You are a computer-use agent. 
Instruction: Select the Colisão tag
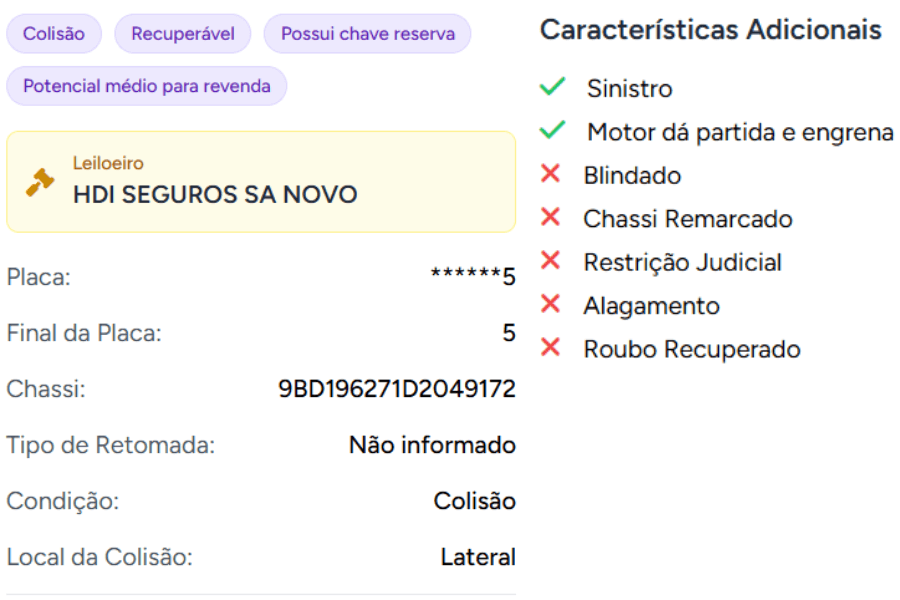click(x=54, y=33)
